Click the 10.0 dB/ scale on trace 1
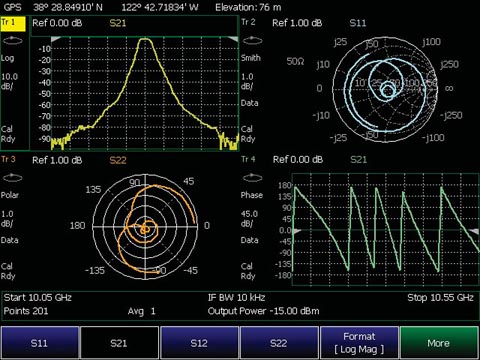The image size is (480, 360). point(9,82)
